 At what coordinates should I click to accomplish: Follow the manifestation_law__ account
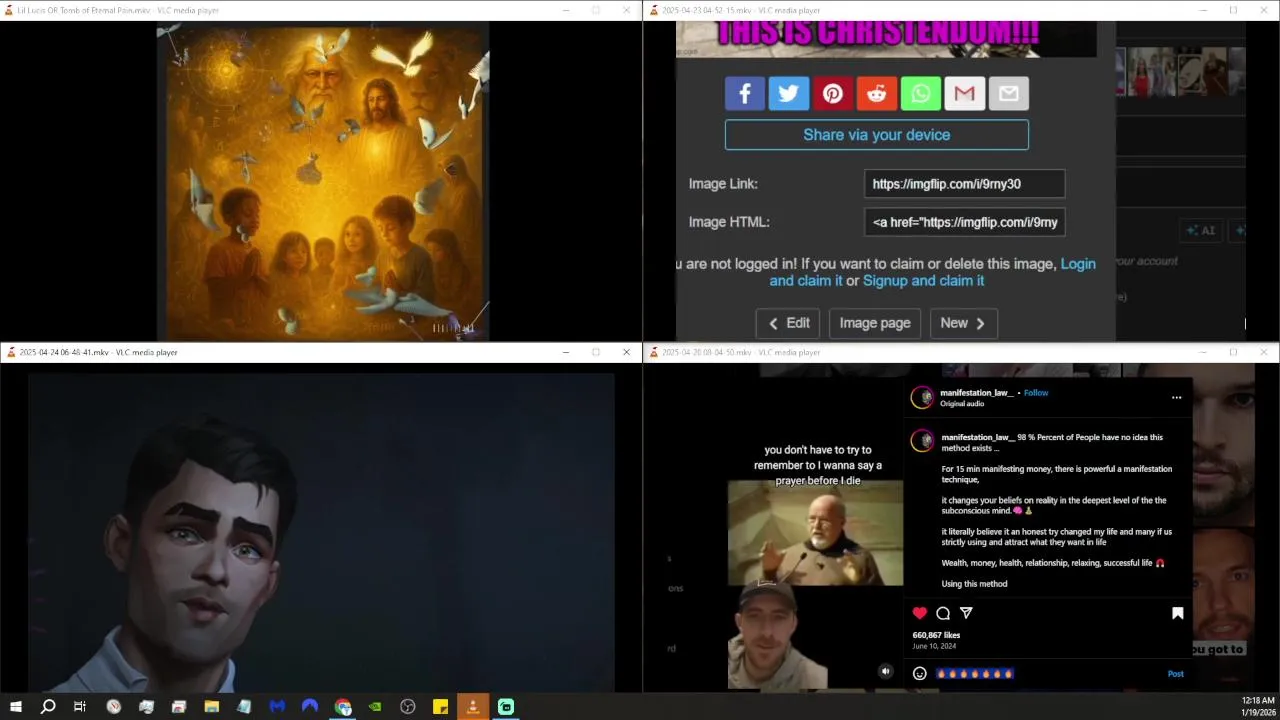(1036, 393)
